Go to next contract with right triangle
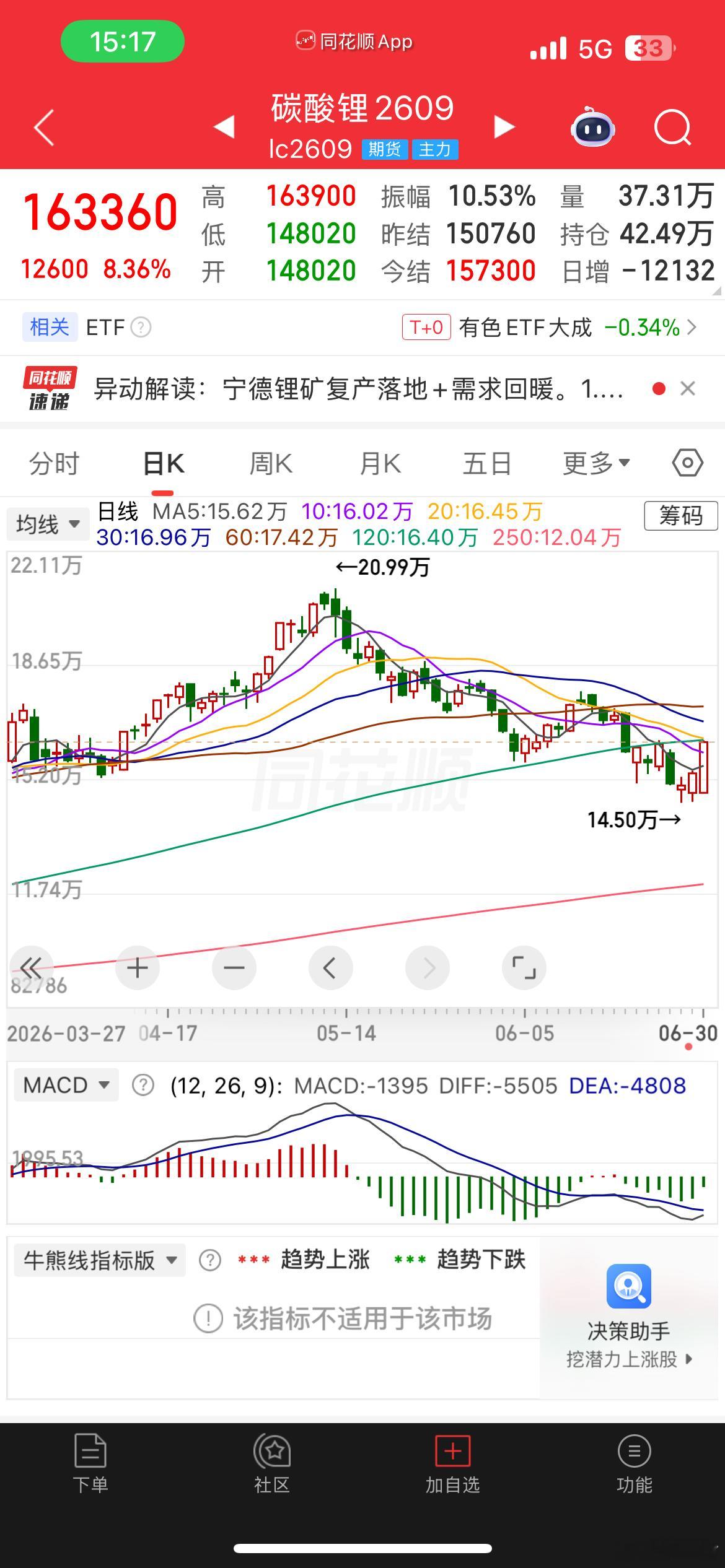The width and height of the screenshot is (725, 1568). [x=504, y=126]
